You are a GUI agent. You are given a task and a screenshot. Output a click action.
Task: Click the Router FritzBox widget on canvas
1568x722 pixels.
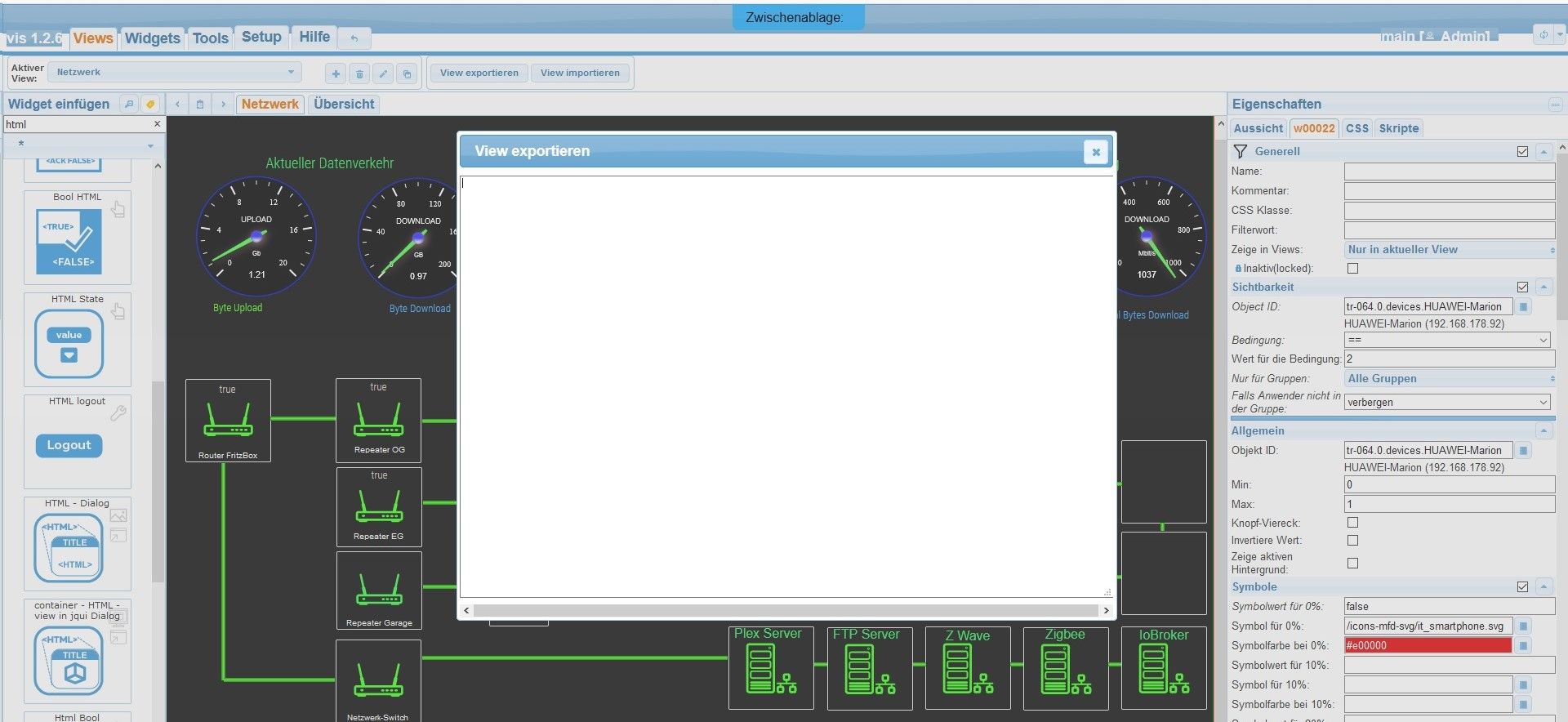[228, 421]
